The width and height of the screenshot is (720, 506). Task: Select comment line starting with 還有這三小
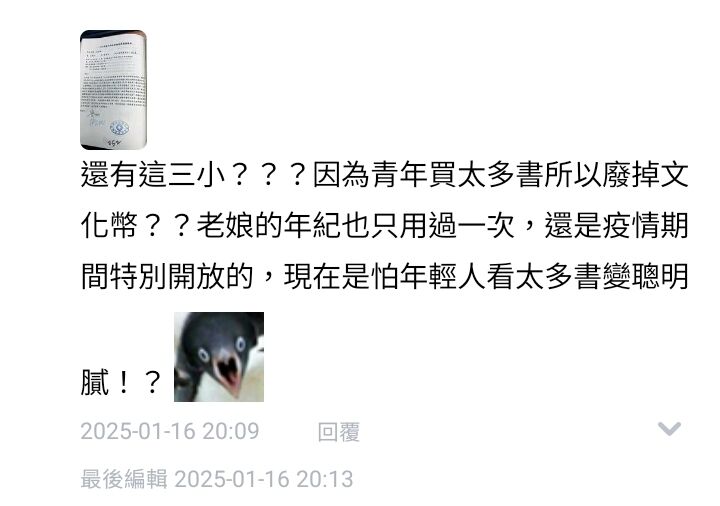click(384, 175)
